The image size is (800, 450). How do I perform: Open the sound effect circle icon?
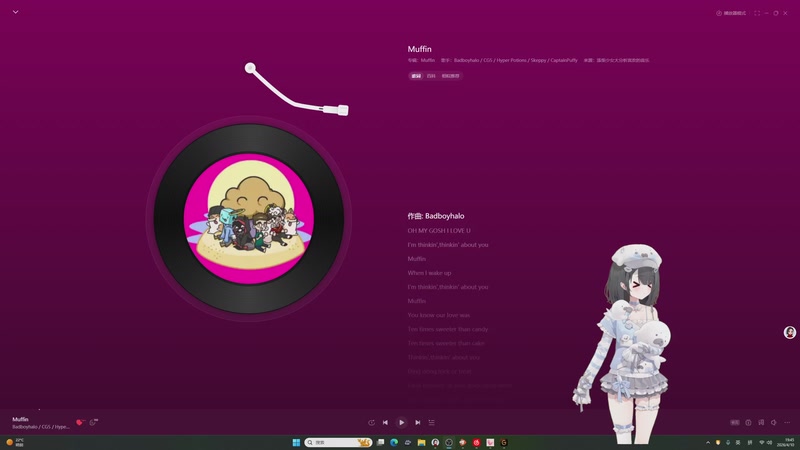pyautogui.click(x=748, y=422)
